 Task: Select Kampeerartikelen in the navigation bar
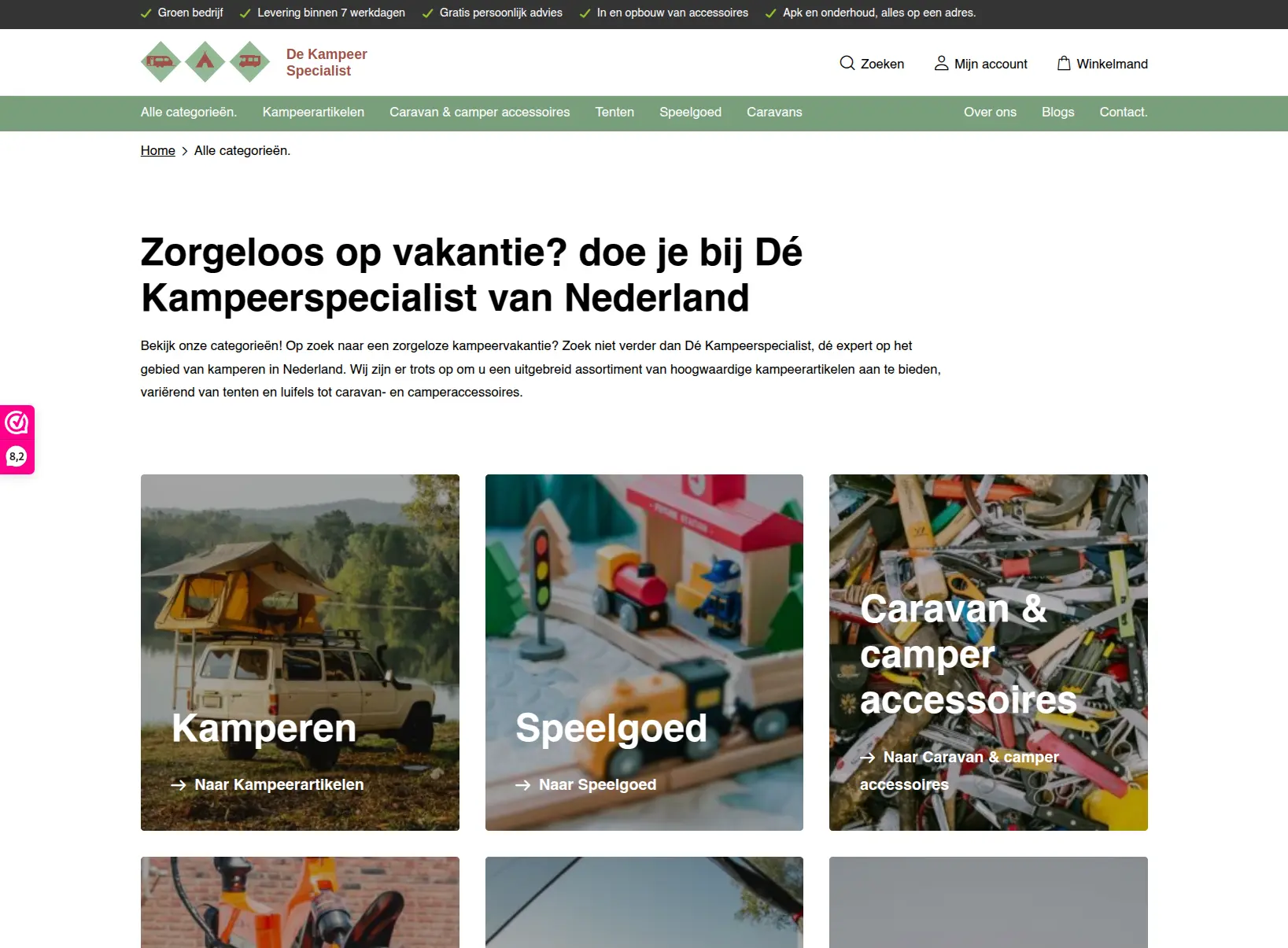(x=313, y=112)
